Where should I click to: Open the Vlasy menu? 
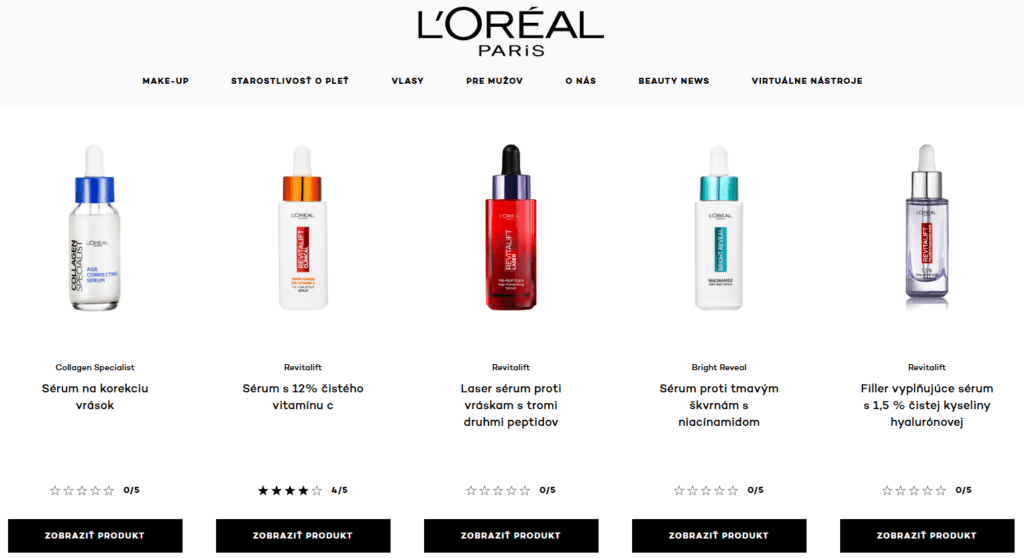coord(408,81)
